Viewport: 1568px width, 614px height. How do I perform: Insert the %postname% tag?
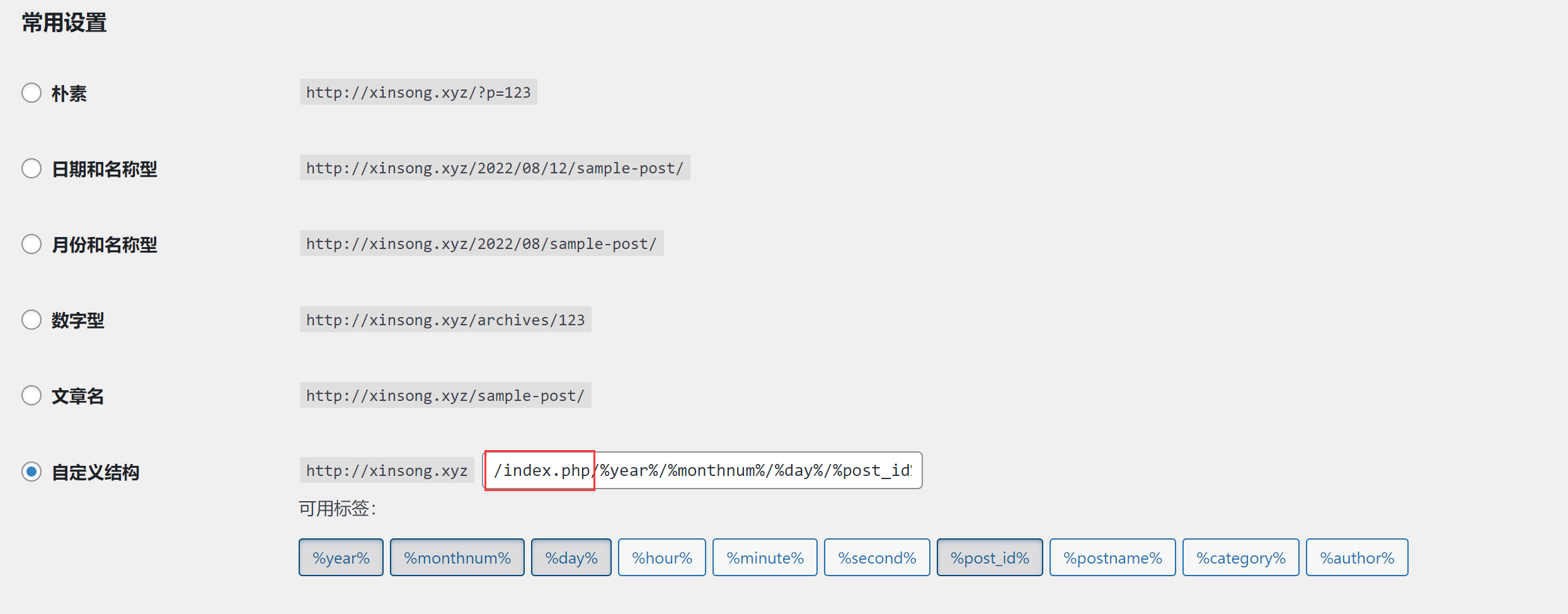[x=1113, y=557]
